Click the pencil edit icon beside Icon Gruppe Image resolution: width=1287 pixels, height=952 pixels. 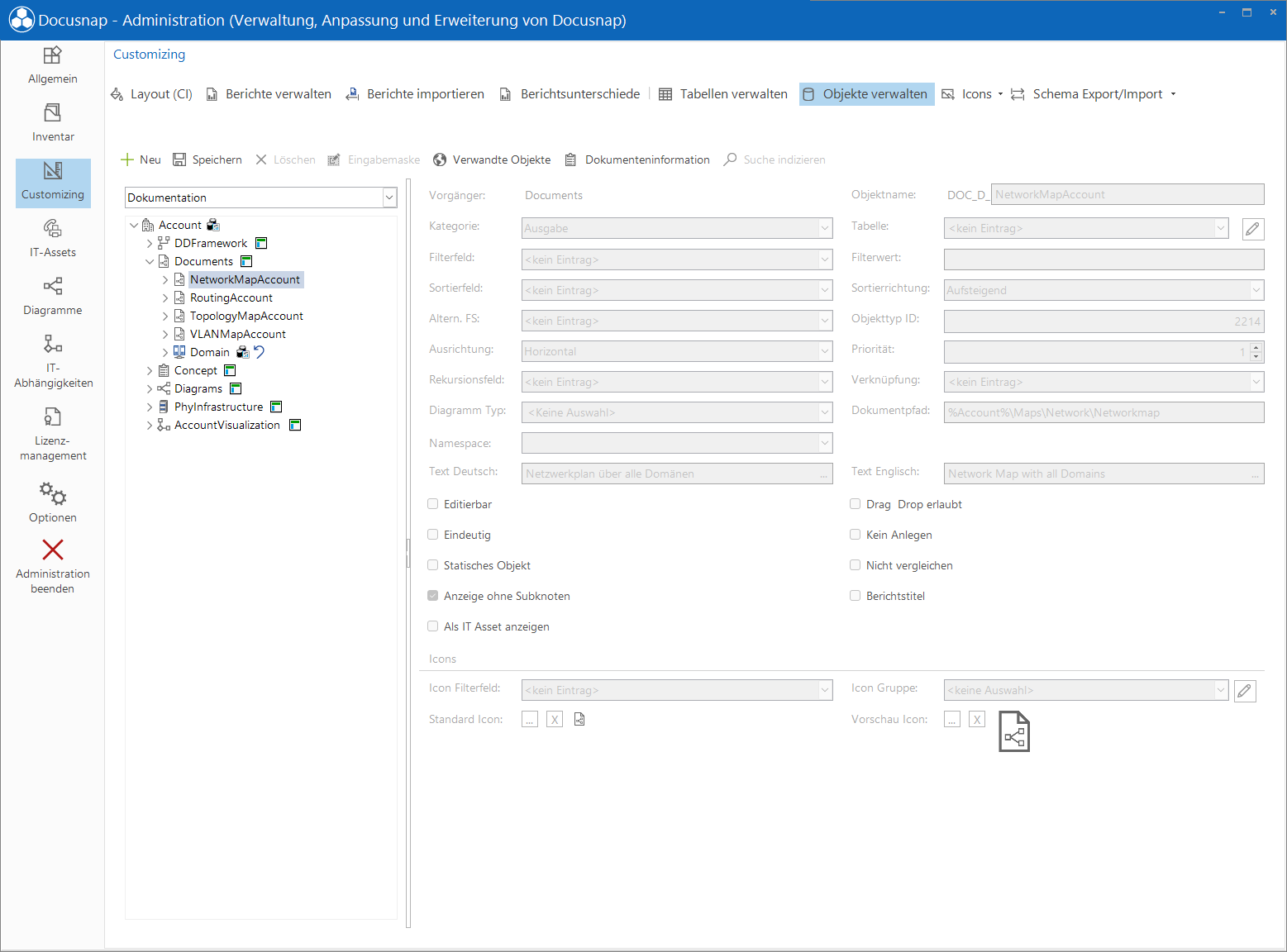[x=1245, y=691]
